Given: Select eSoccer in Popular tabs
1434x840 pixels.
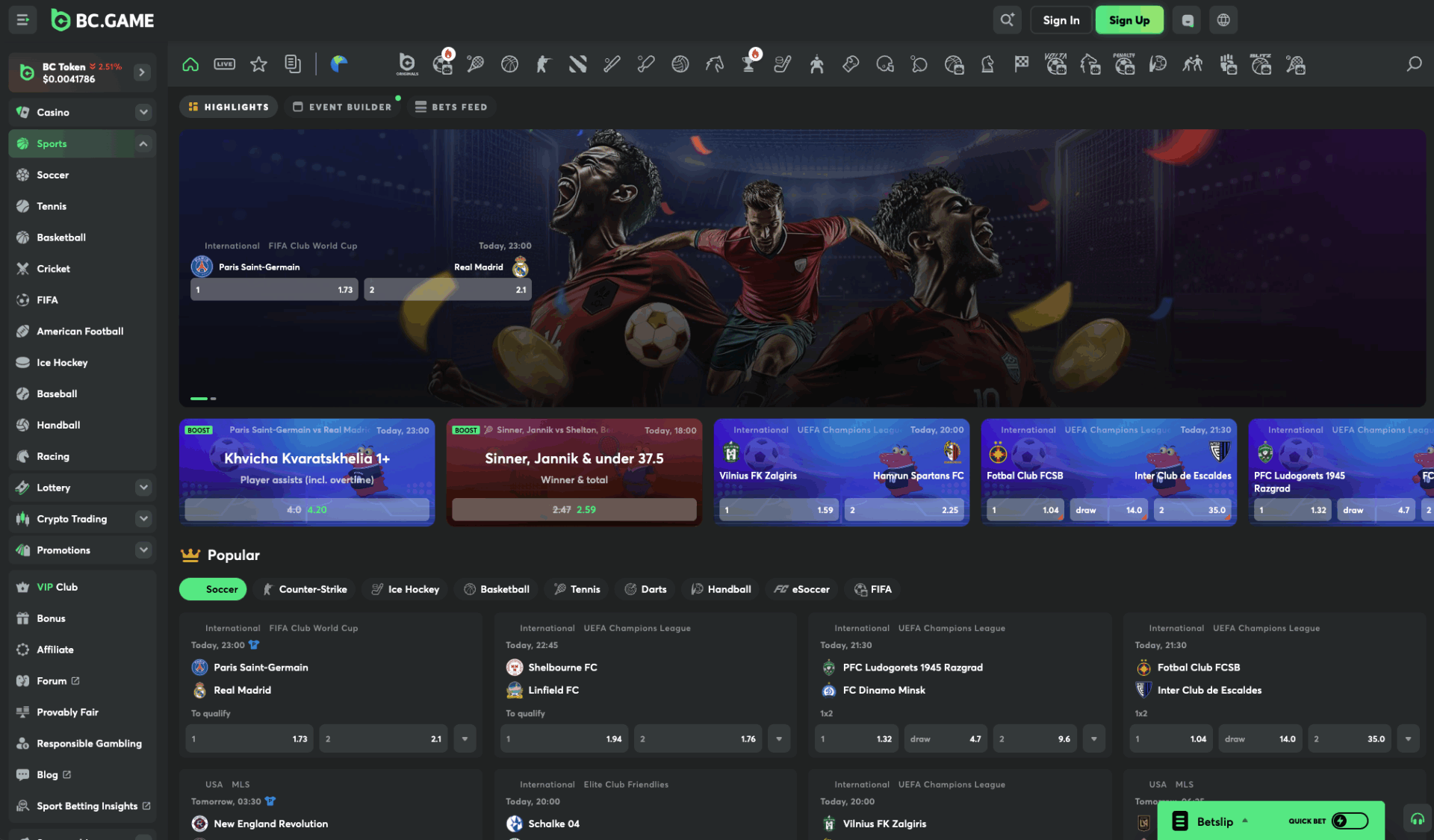Looking at the screenshot, I should tap(801, 589).
